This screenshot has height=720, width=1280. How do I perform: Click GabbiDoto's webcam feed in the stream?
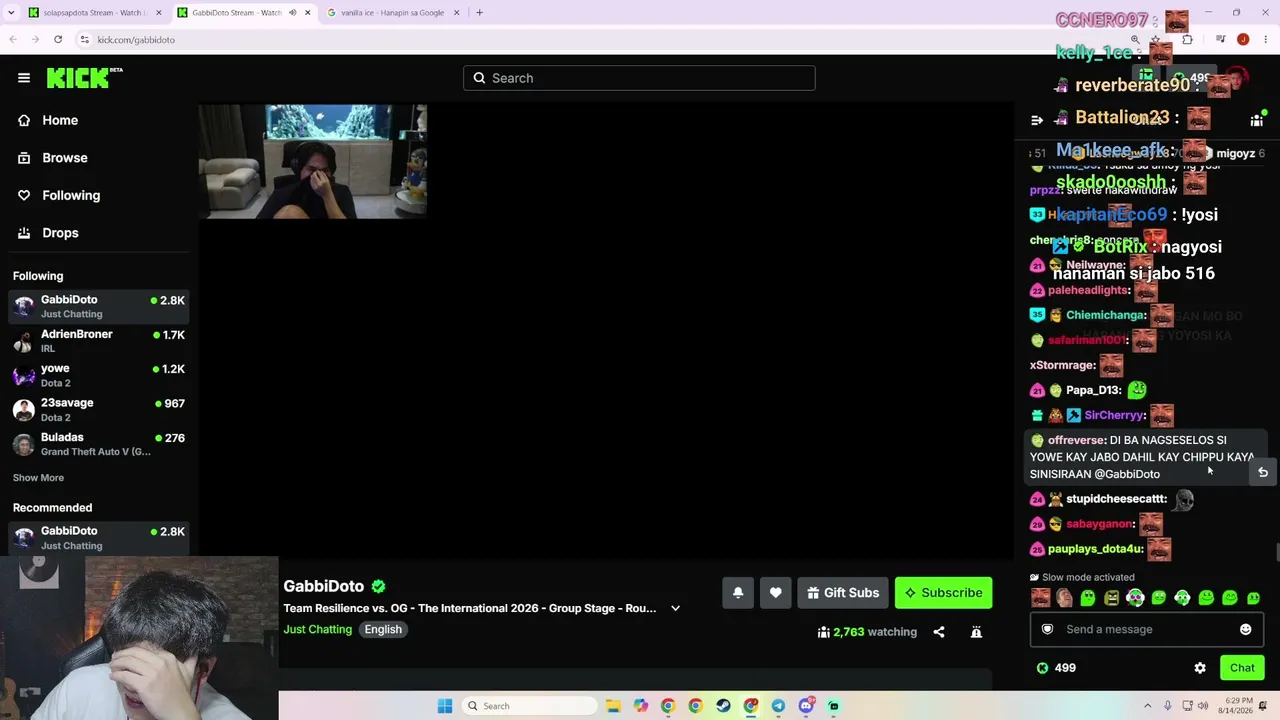[x=312, y=161]
